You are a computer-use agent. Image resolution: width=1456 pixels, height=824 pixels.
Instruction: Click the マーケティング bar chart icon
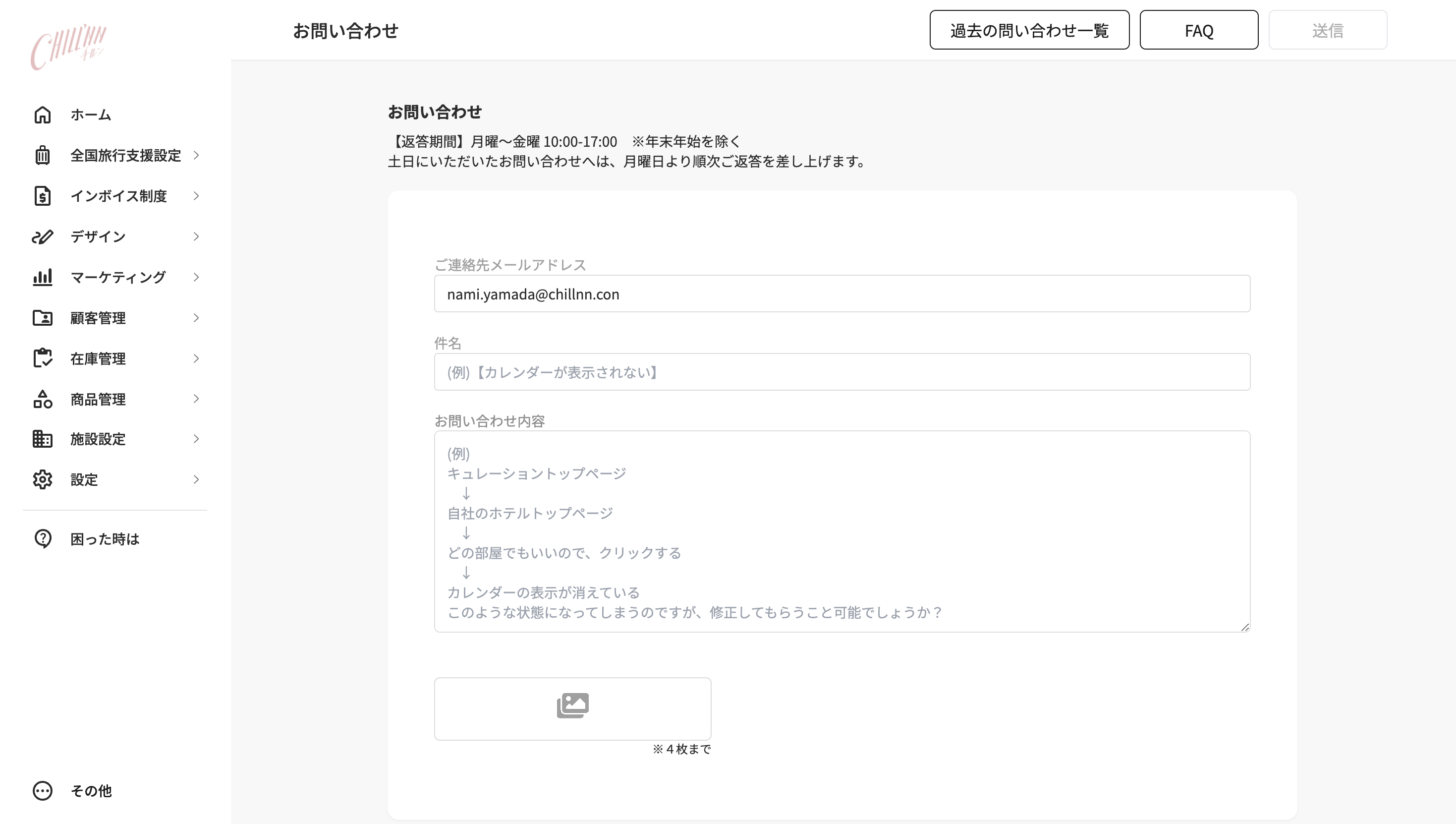[x=43, y=277]
